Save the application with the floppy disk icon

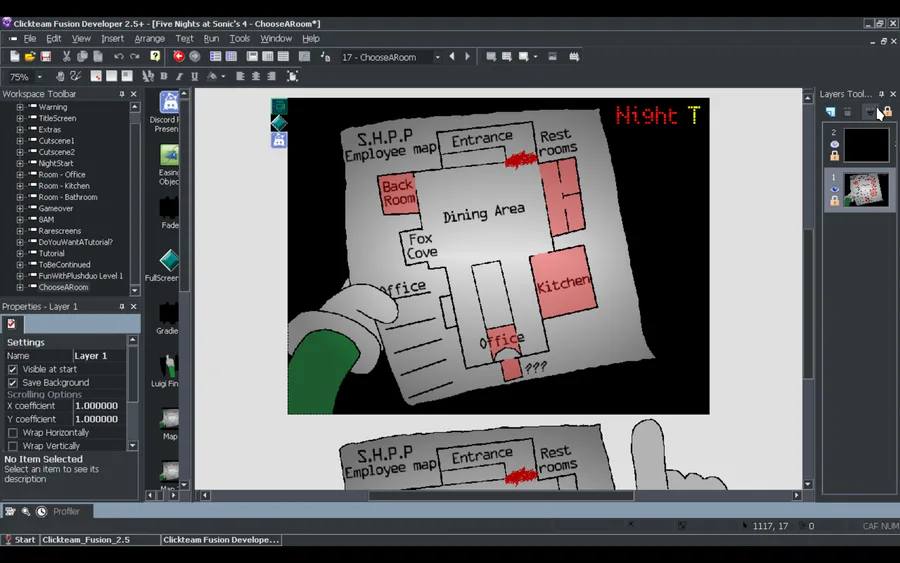tap(45, 56)
